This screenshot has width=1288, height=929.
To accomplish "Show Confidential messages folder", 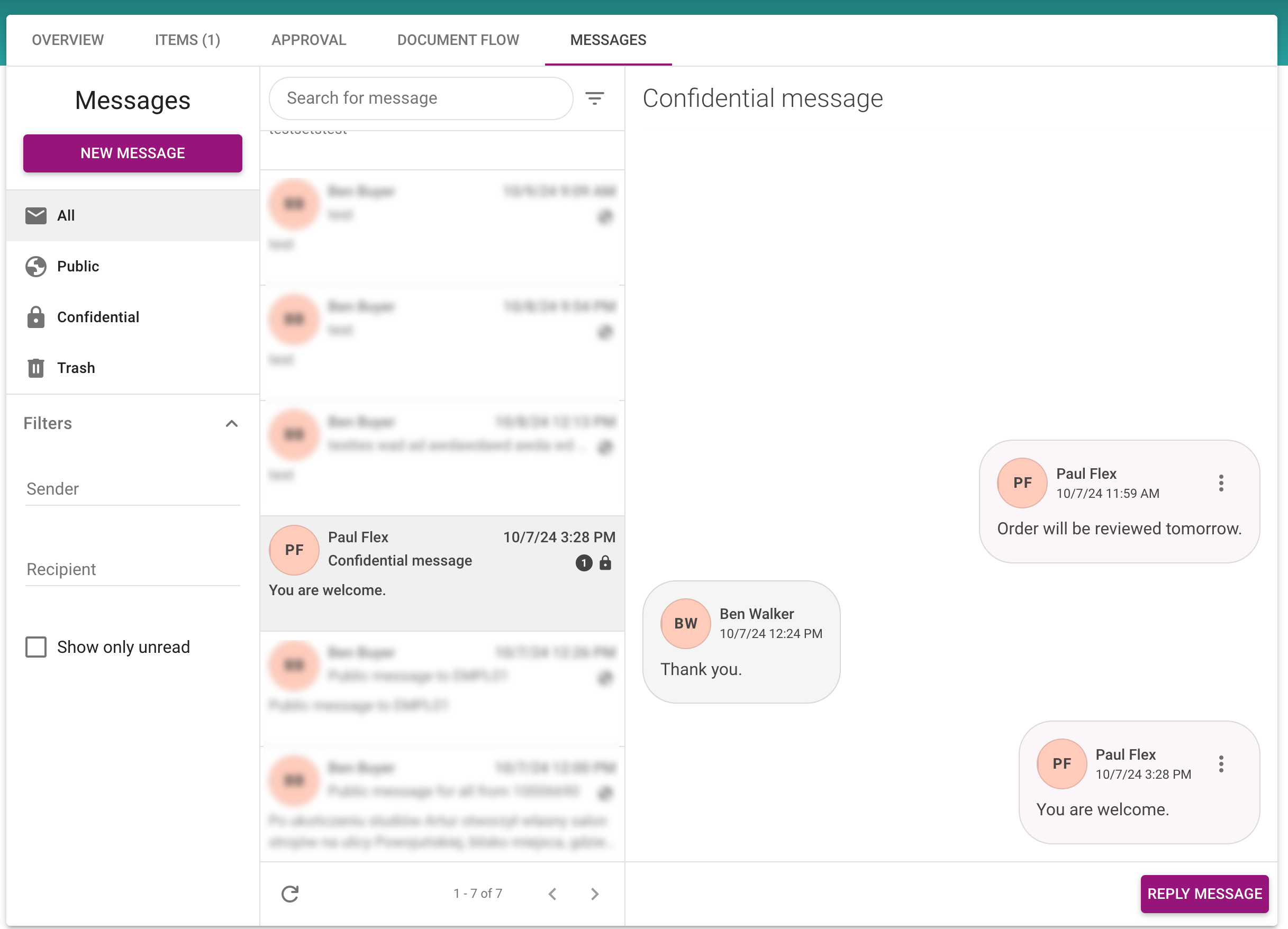I will tap(98, 317).
